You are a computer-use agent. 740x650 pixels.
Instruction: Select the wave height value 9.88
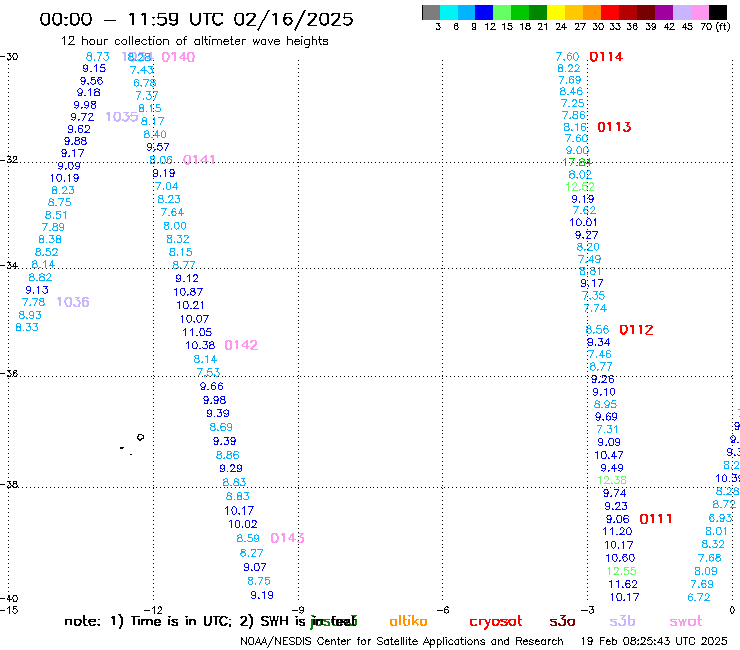(x=76, y=141)
